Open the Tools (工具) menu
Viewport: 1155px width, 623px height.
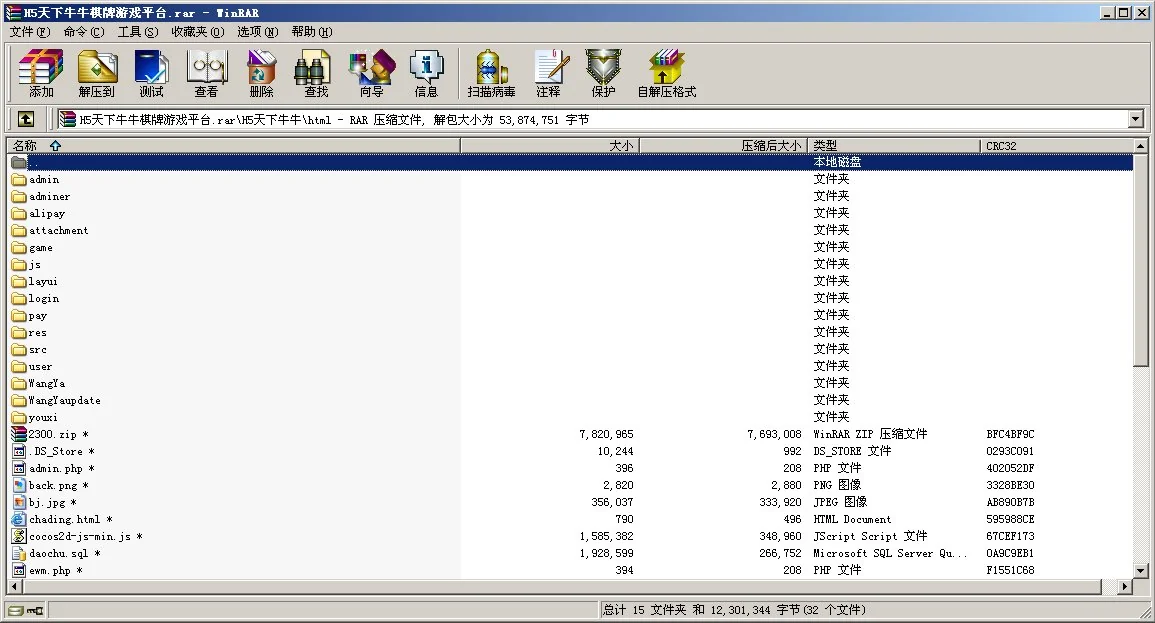coord(137,32)
